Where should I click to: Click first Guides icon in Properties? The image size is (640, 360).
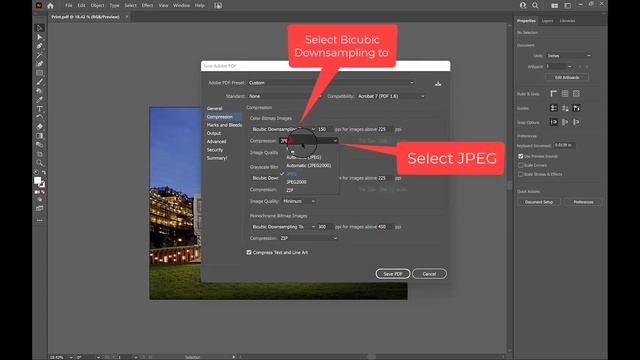pyautogui.click(x=553, y=108)
